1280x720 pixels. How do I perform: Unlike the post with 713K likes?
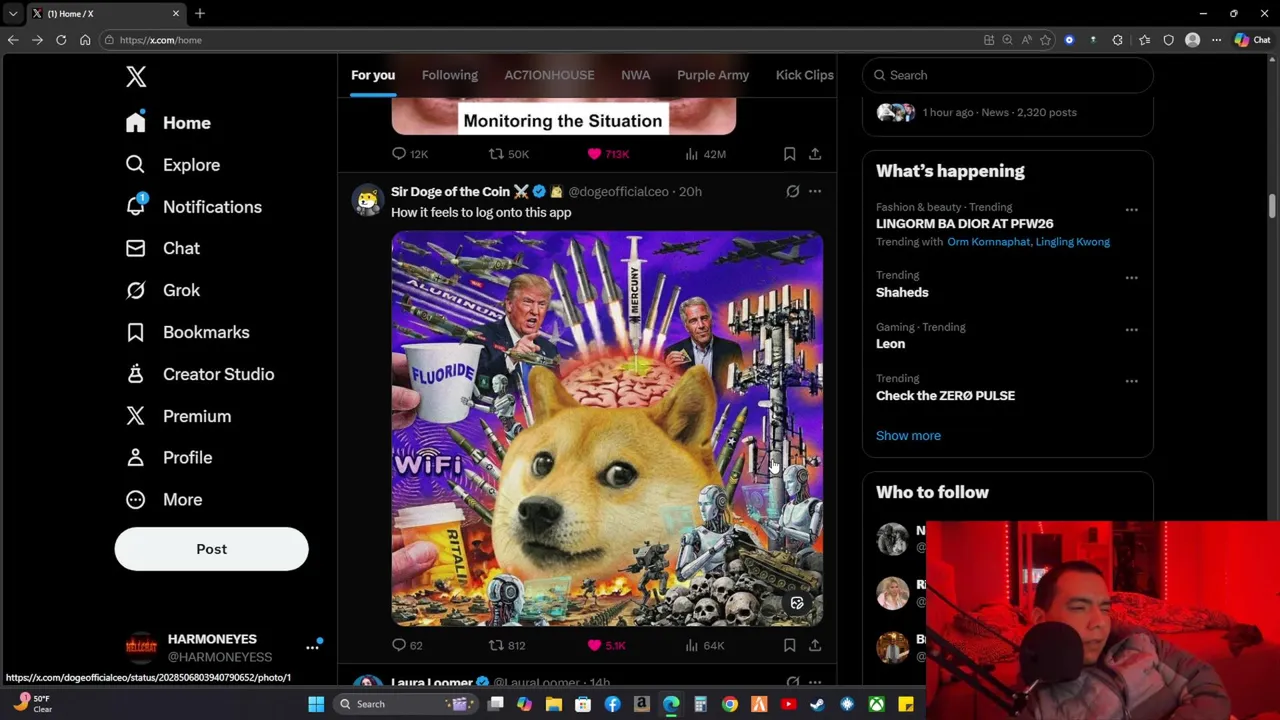tap(608, 154)
